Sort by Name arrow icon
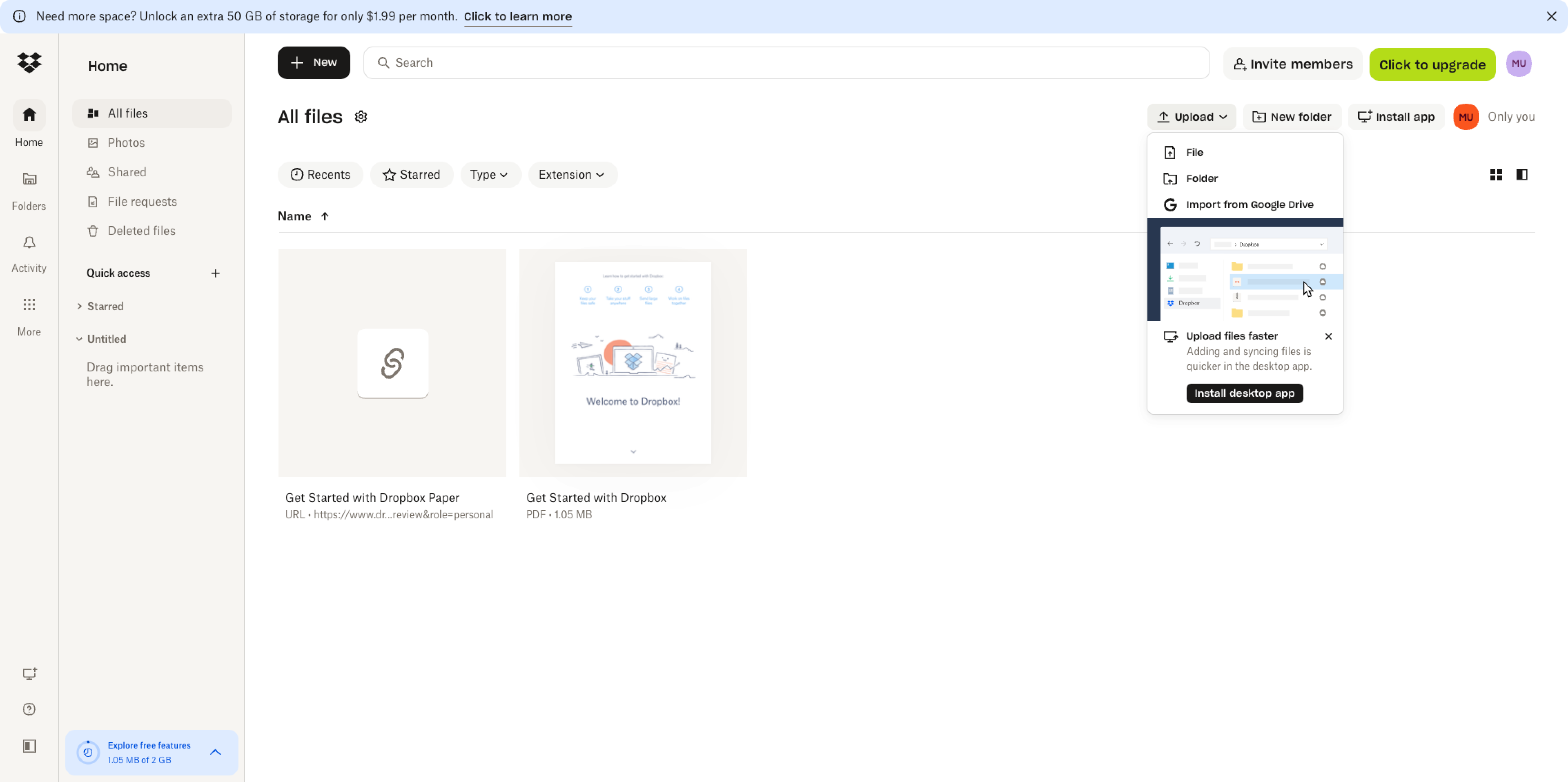 click(x=325, y=216)
